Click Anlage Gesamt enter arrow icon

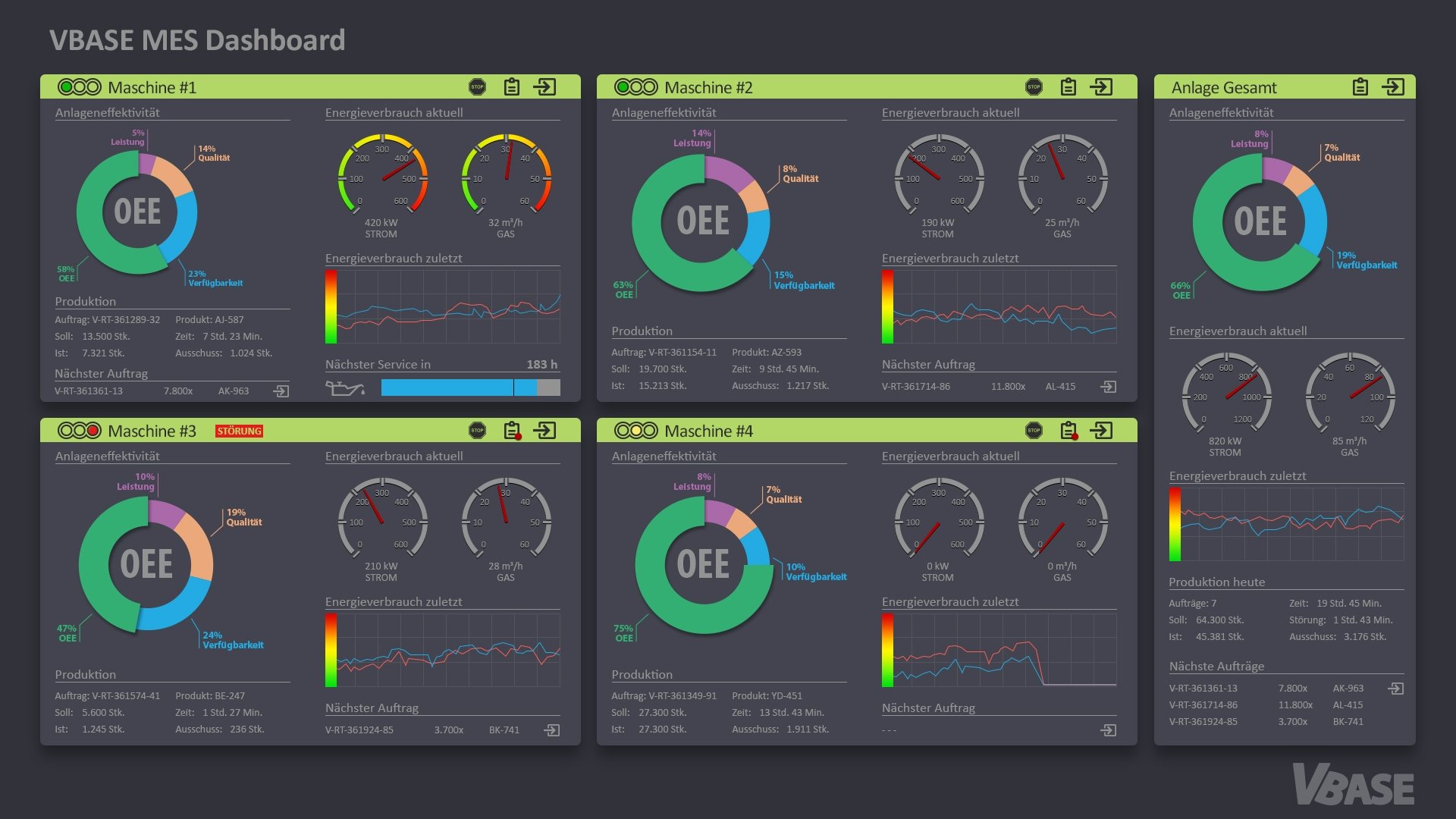(1393, 87)
